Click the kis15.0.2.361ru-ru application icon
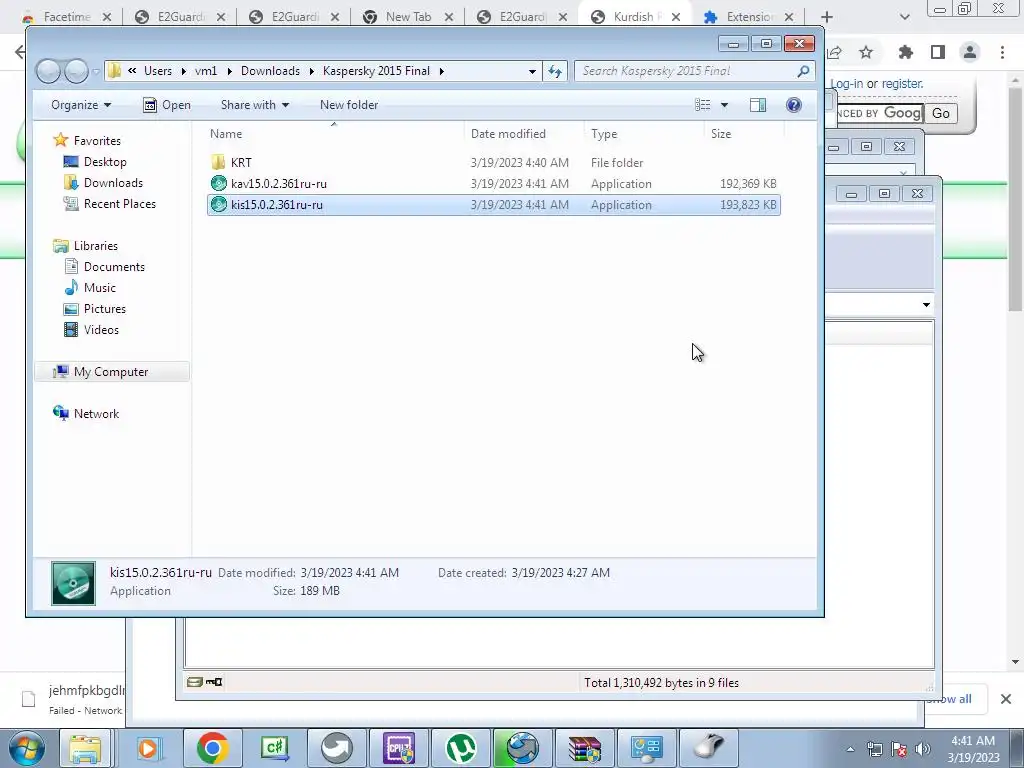 [219, 204]
